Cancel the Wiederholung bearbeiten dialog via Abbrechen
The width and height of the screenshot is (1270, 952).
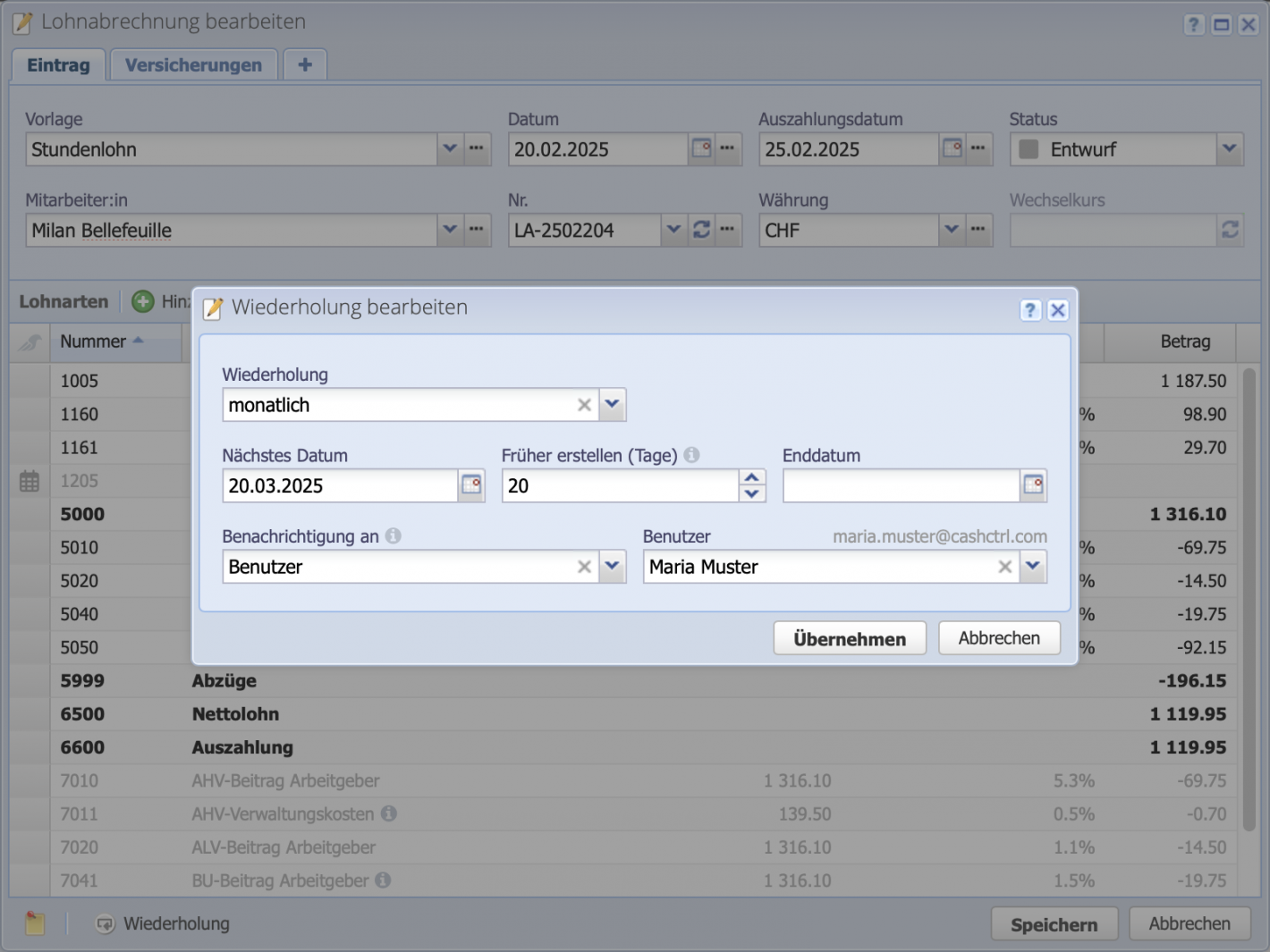pyautogui.click(x=998, y=638)
